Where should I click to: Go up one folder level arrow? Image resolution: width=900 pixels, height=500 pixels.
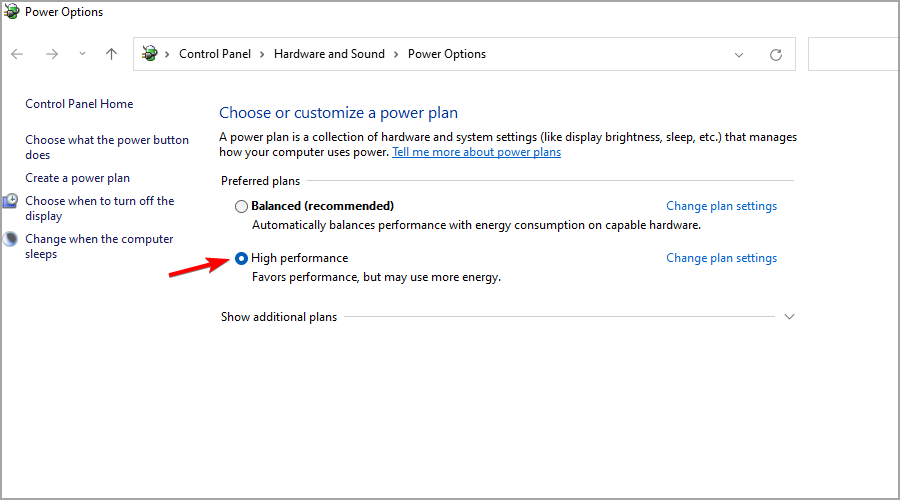[x=111, y=54]
